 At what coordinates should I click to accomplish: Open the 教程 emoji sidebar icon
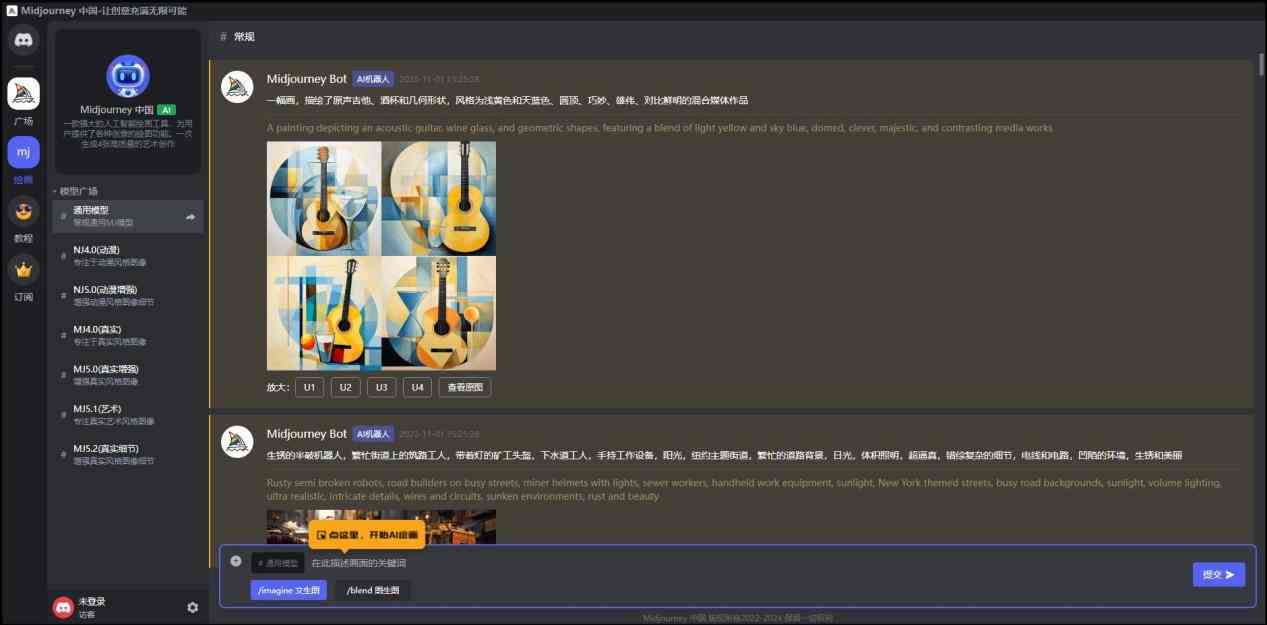23,211
